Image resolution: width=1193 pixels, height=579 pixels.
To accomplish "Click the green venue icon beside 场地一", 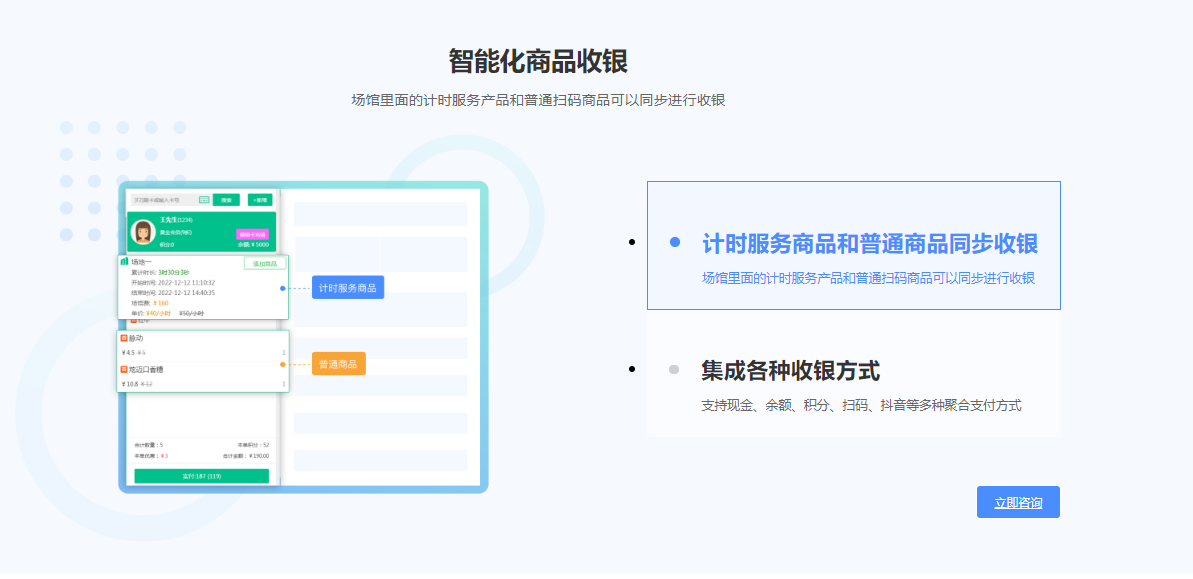I will 124,261.
